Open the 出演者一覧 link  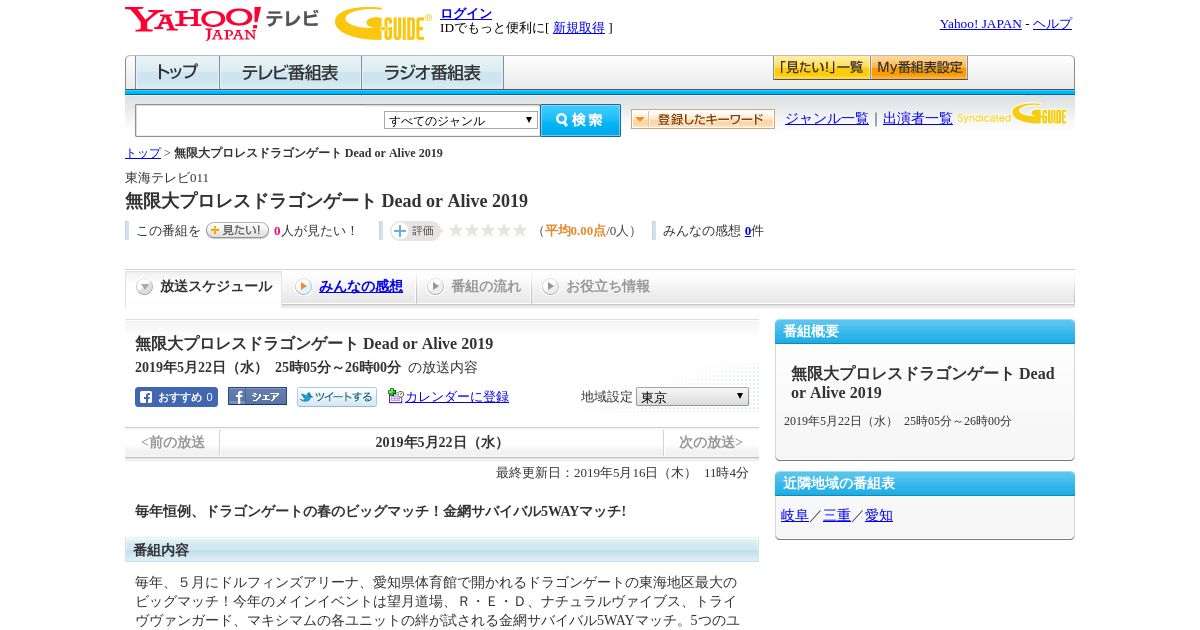(918, 119)
